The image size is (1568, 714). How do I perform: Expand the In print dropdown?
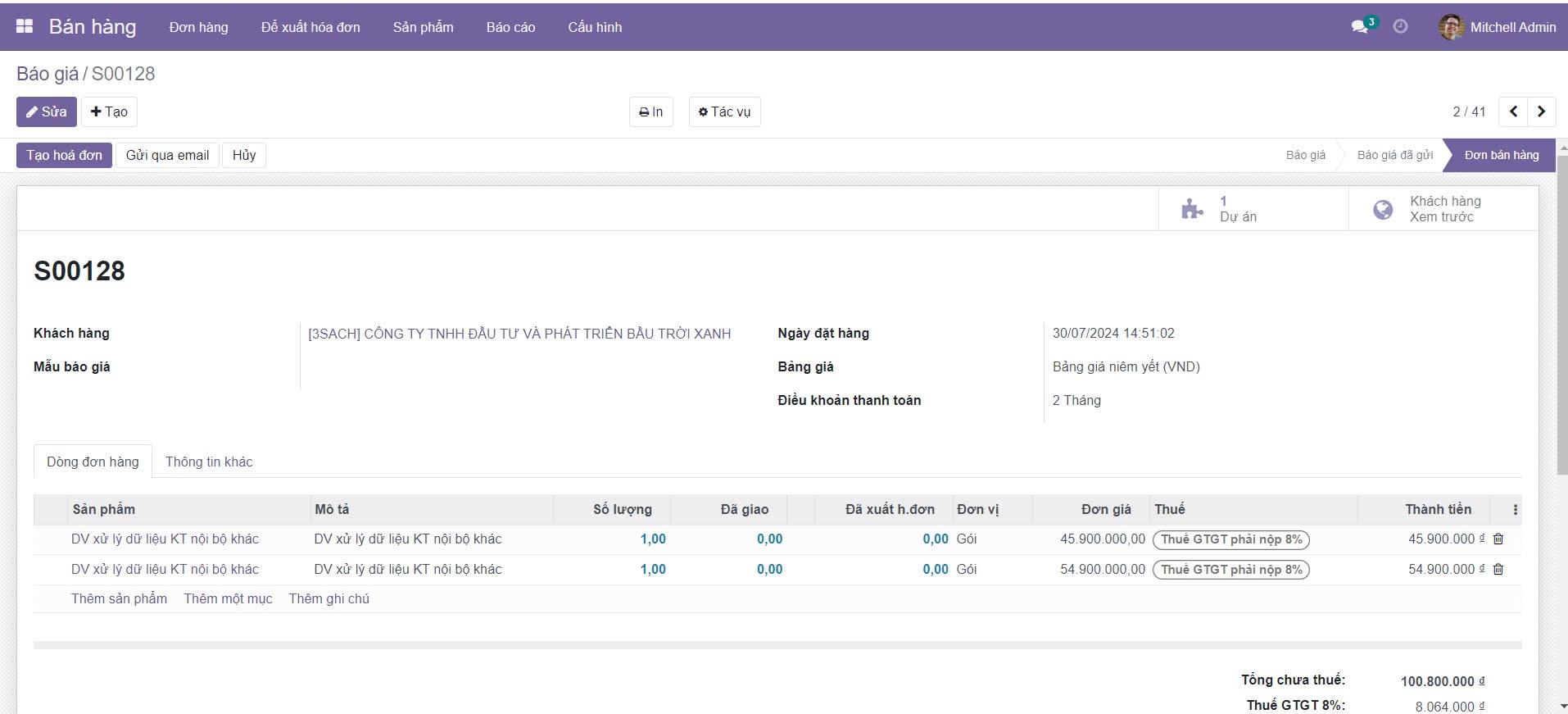click(650, 111)
